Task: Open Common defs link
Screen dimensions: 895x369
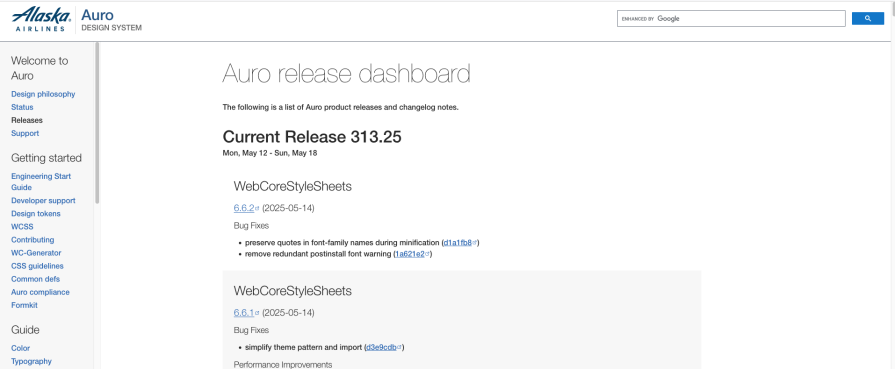Action: [35, 279]
